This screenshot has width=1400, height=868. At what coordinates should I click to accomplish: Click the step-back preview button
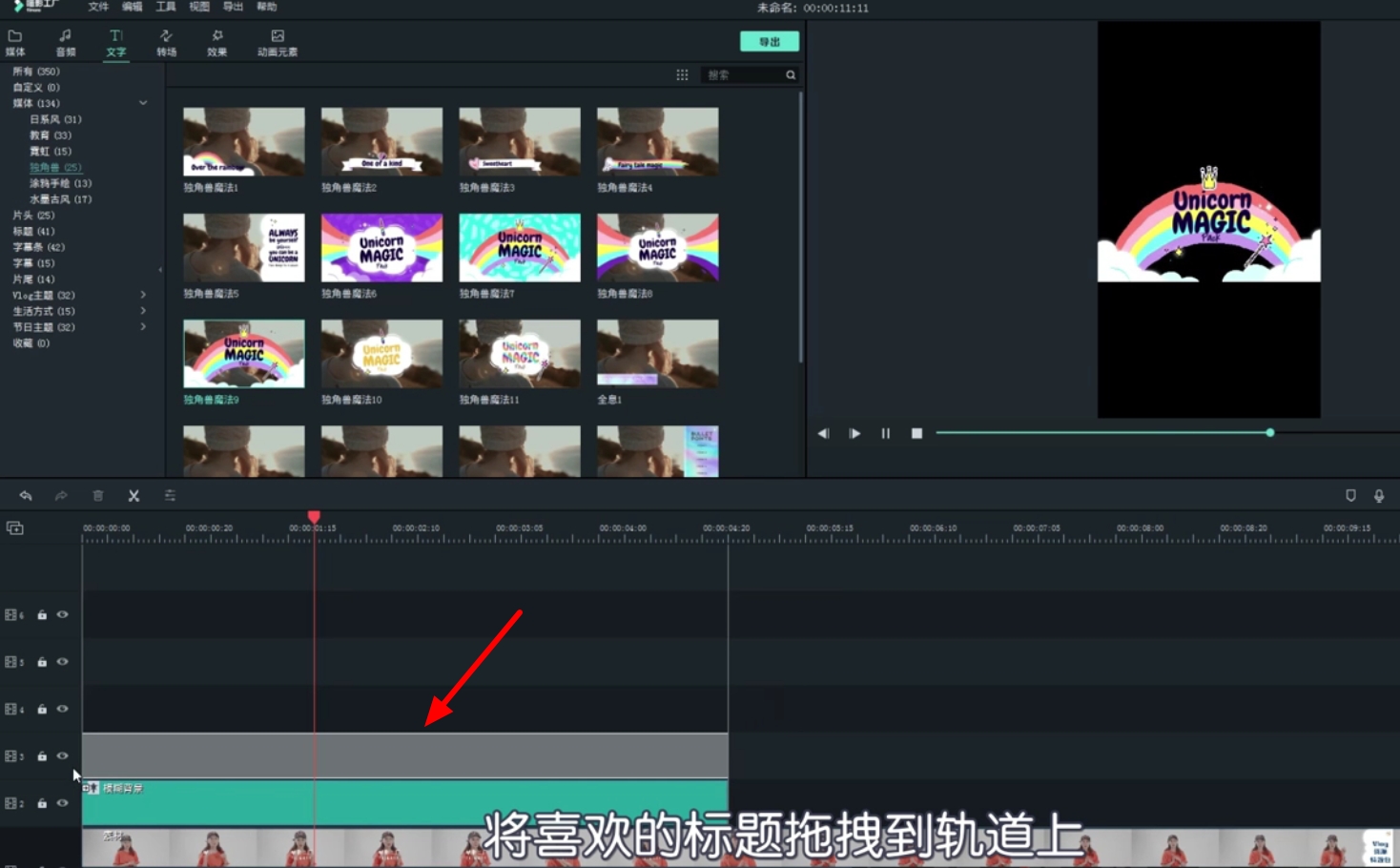click(823, 433)
